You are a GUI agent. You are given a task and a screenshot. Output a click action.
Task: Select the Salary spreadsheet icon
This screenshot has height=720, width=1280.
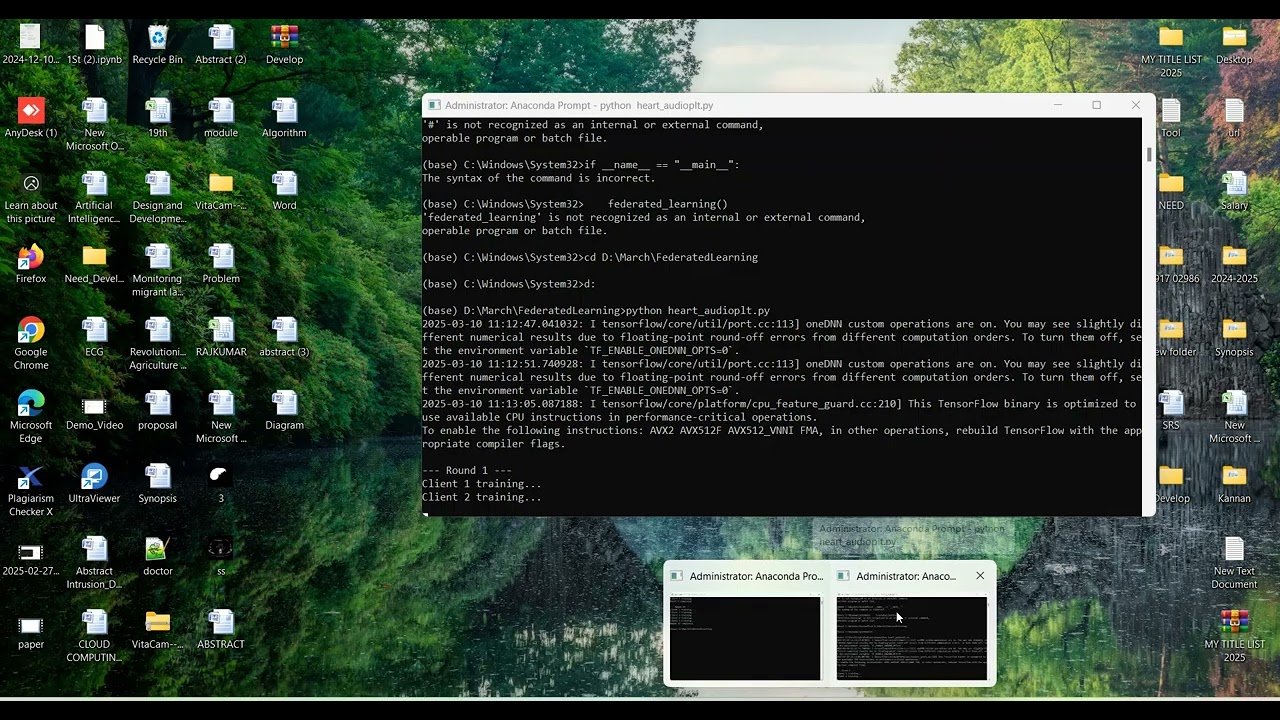(x=1234, y=191)
